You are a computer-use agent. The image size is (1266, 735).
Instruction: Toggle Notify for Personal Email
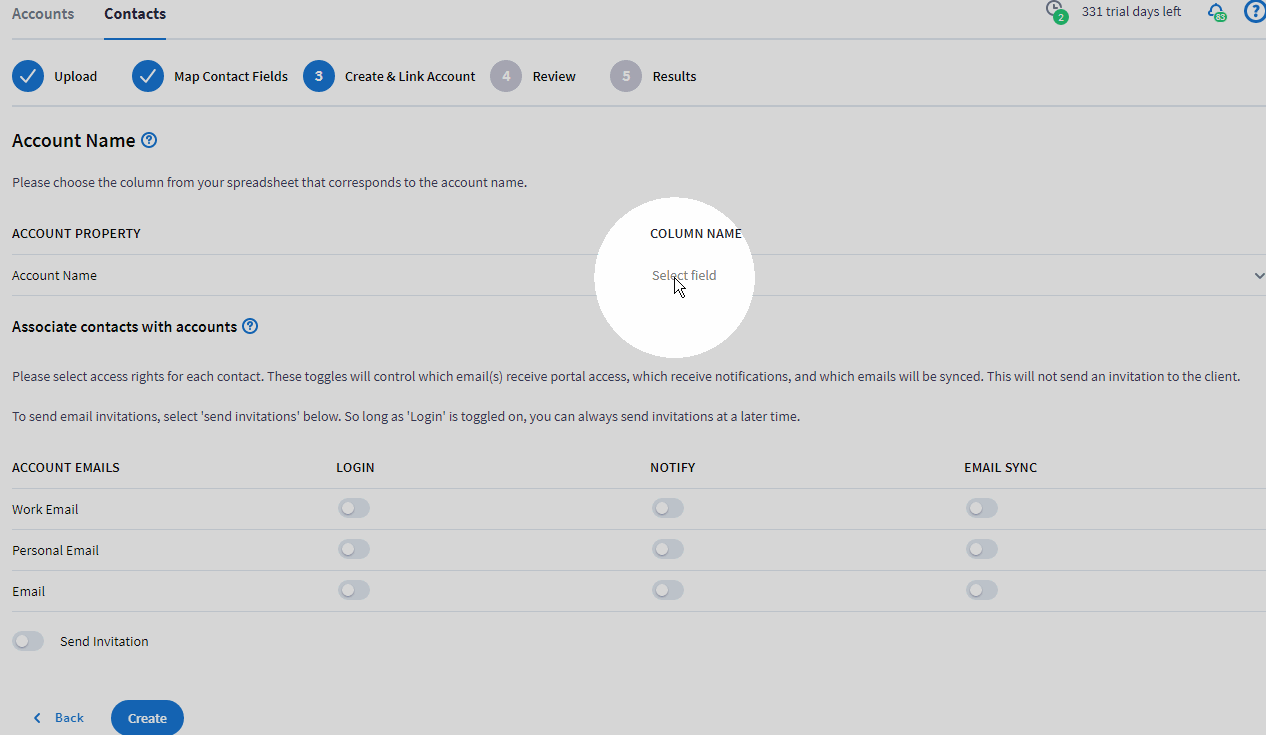point(668,549)
